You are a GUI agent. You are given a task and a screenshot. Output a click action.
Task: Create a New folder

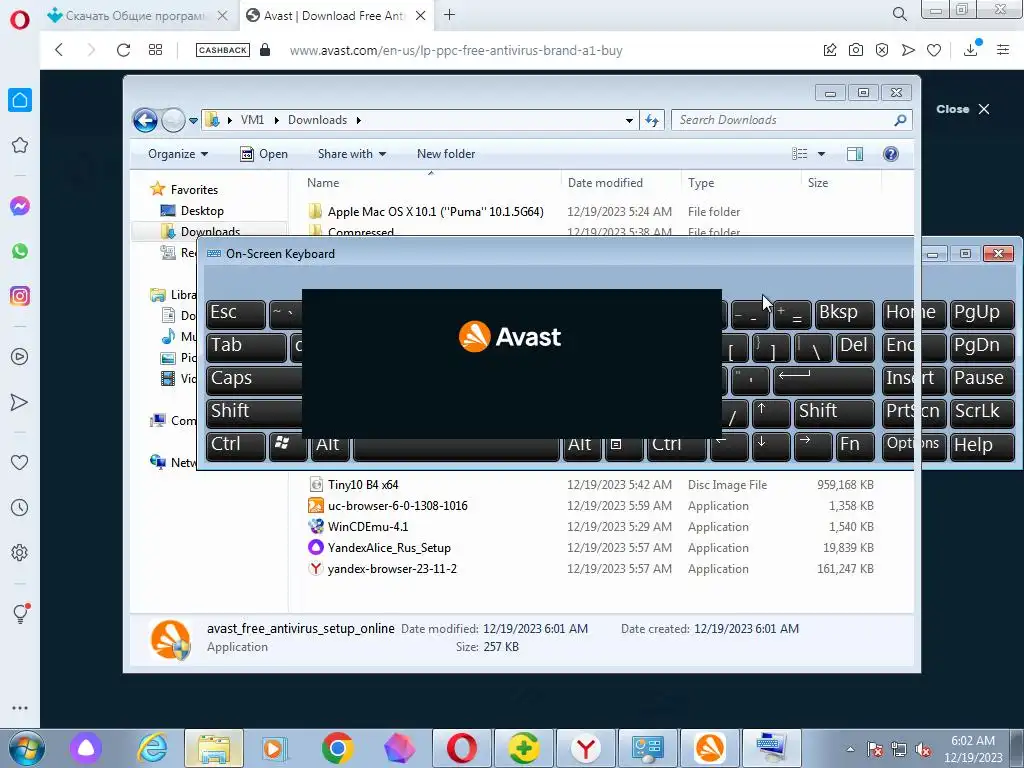(446, 154)
